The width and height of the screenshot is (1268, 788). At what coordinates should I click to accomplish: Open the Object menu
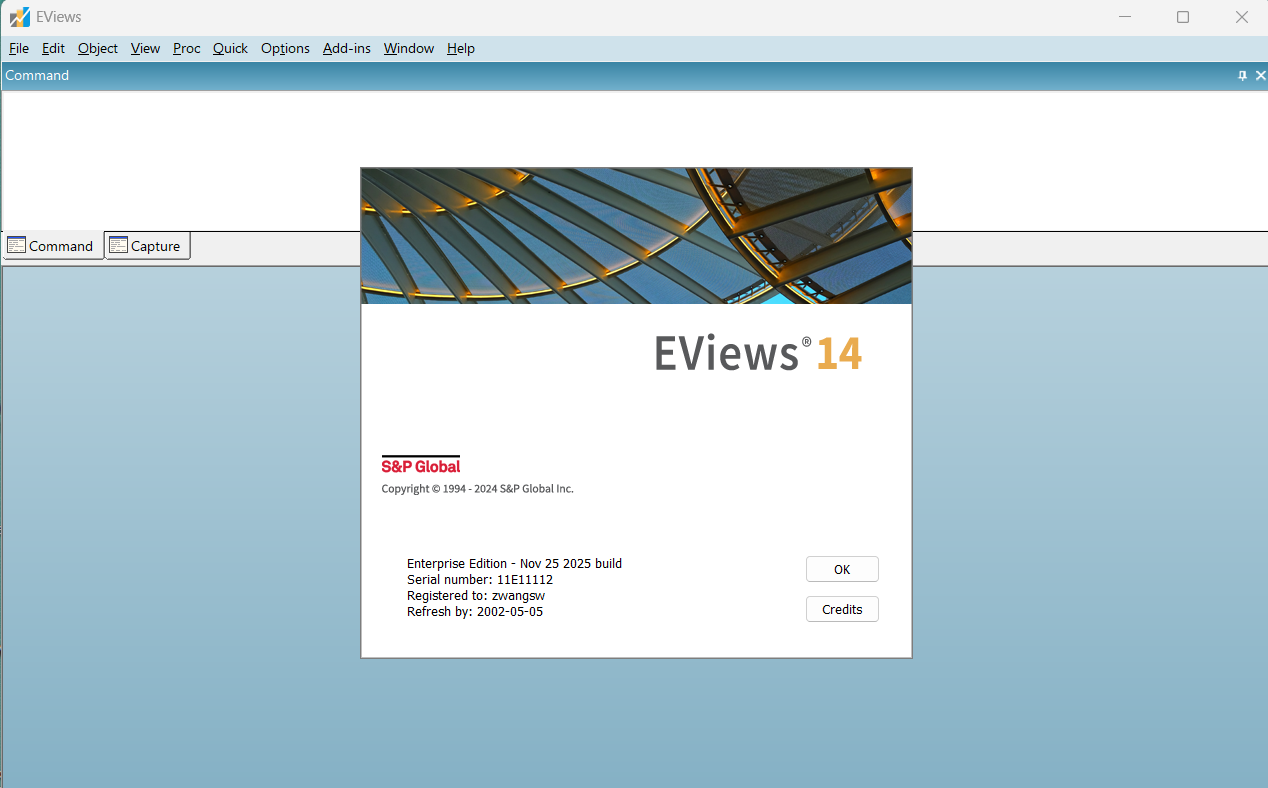point(98,48)
